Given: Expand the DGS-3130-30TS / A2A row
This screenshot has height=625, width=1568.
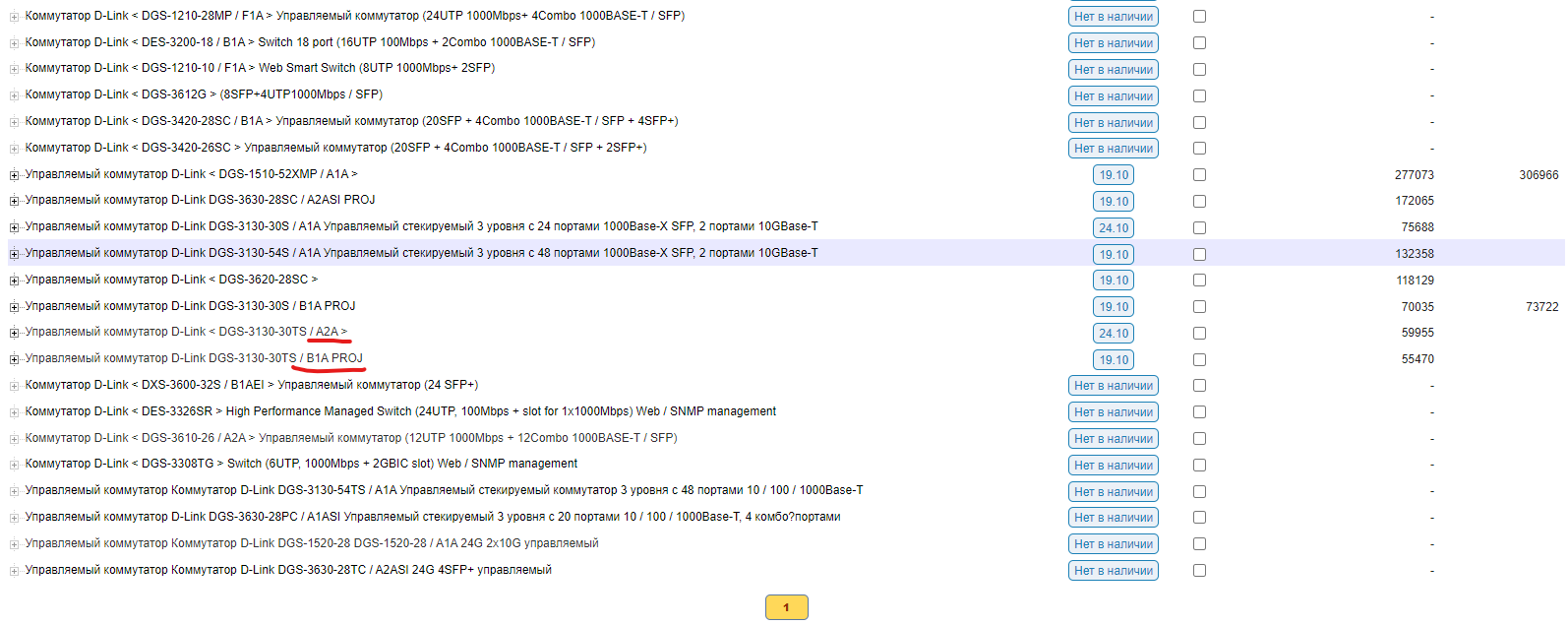Looking at the screenshot, I should click(14, 333).
